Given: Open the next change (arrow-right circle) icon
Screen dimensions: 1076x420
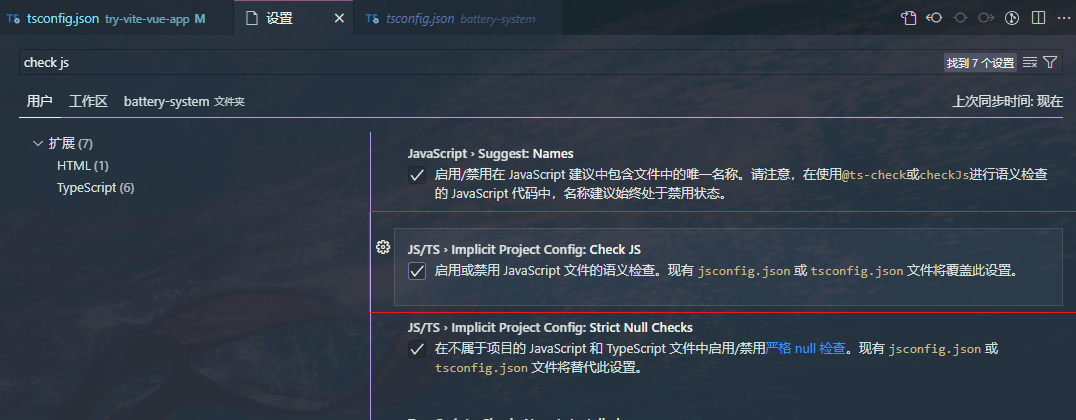Looking at the screenshot, I should tap(986, 19).
